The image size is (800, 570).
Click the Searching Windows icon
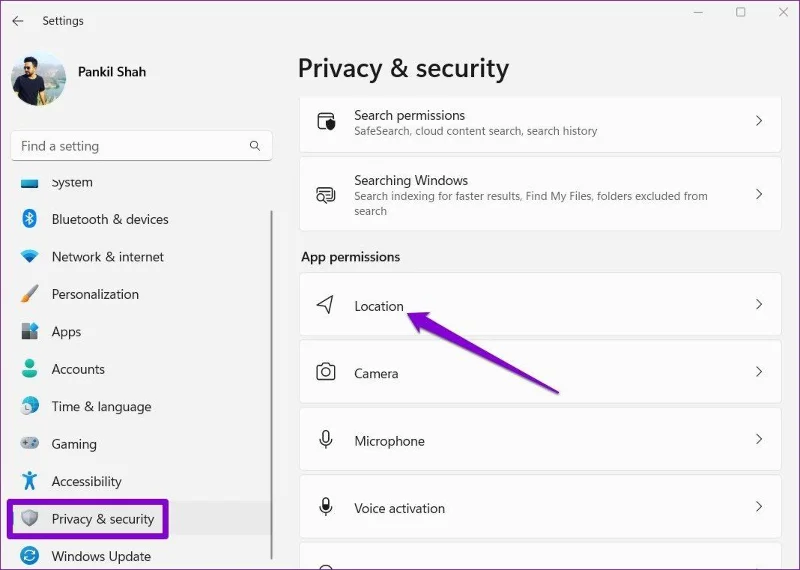pos(326,194)
